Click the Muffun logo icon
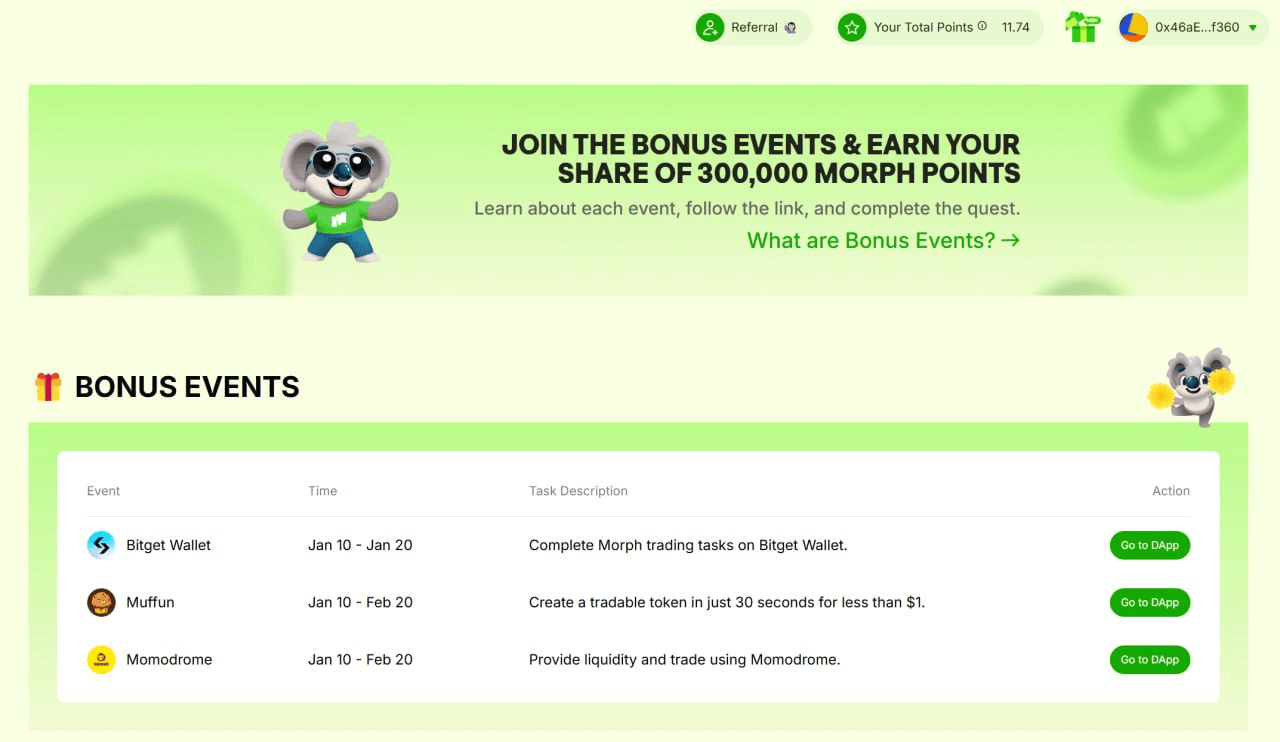 click(101, 602)
